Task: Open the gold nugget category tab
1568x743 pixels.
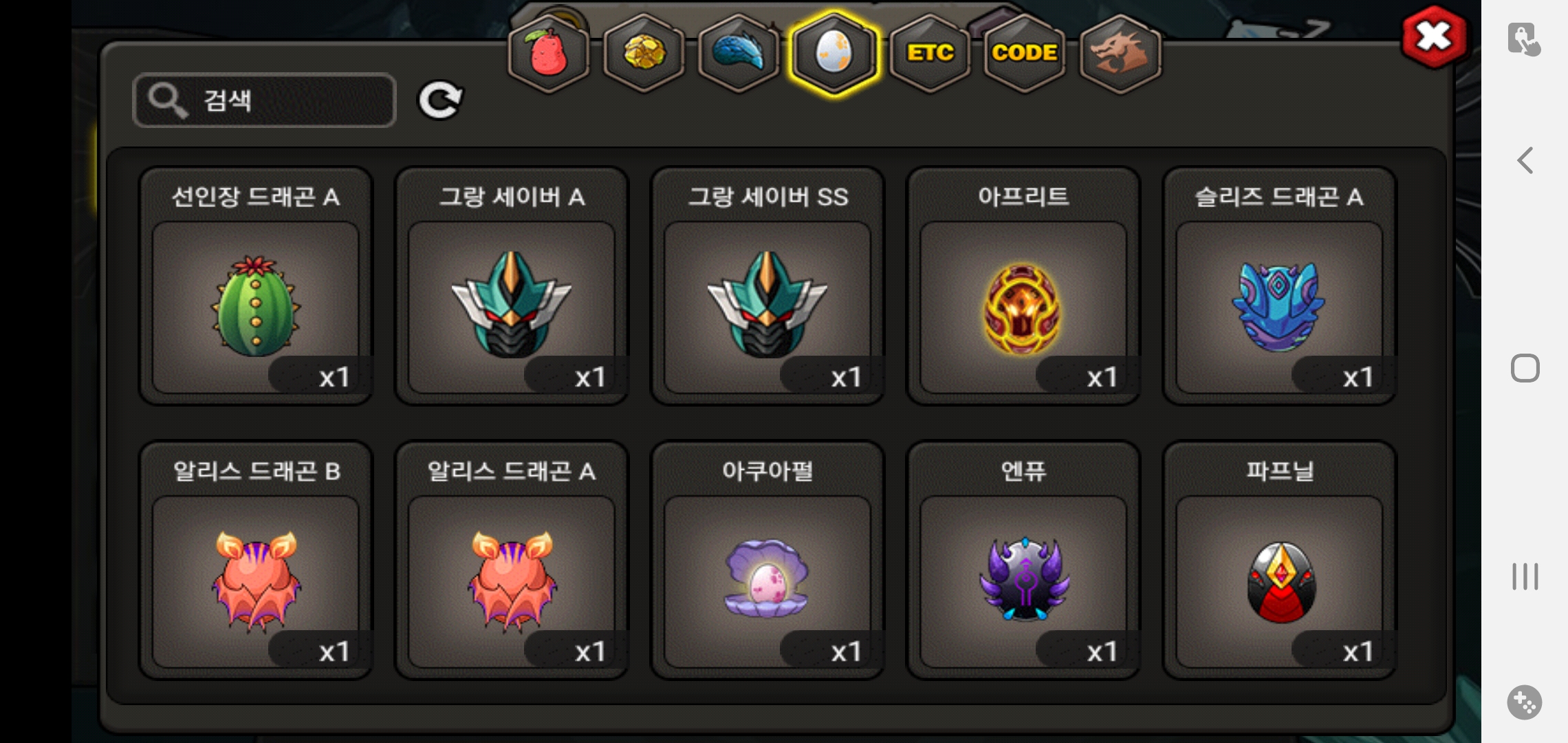Action: coord(644,54)
